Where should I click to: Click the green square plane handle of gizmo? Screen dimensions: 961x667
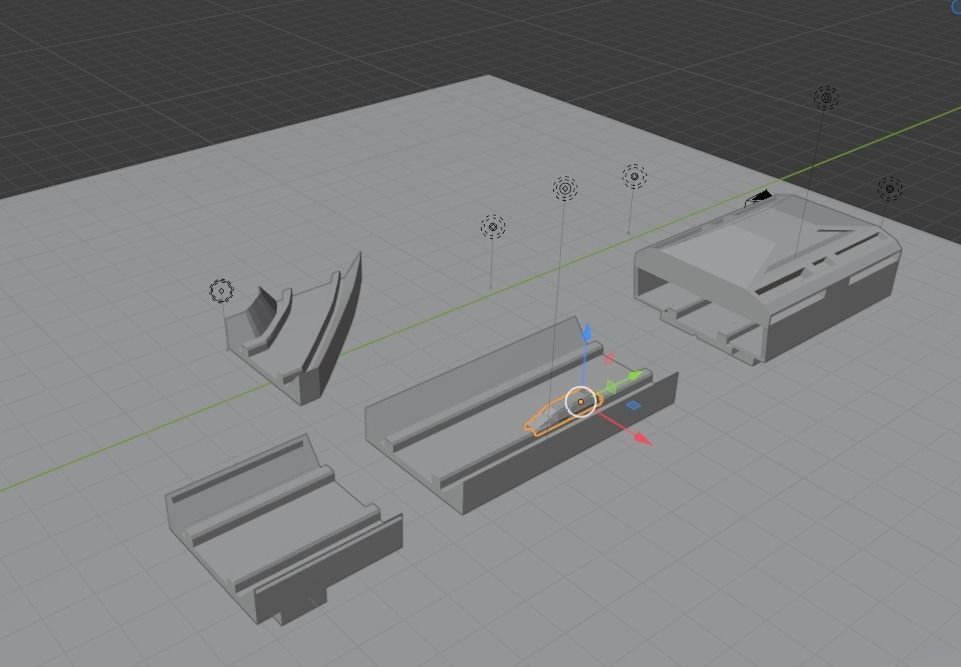(611, 387)
